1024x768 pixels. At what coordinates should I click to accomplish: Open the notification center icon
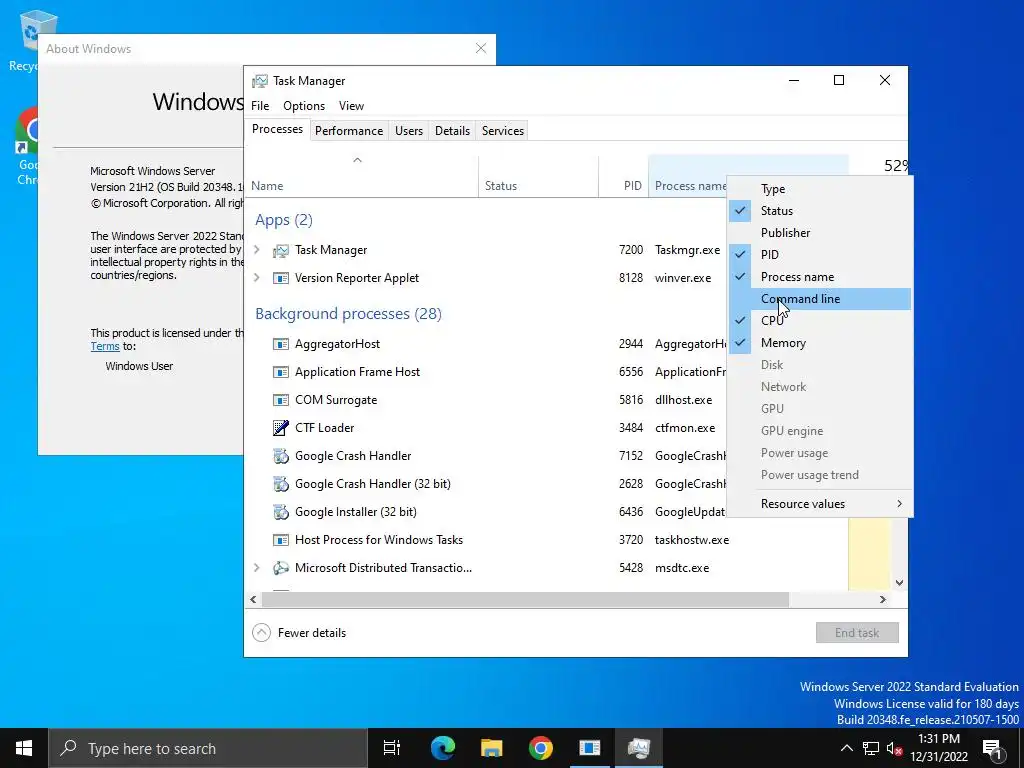[x=993, y=748]
